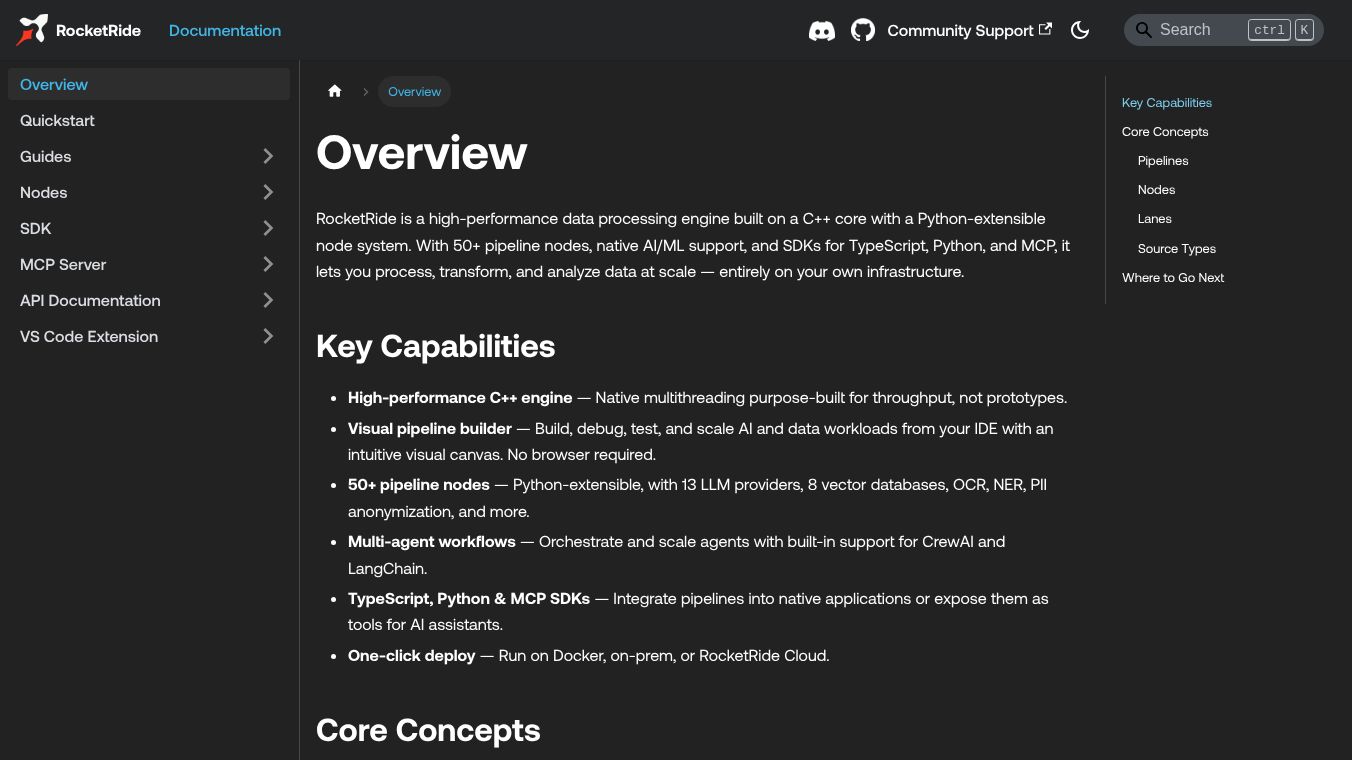
Task: Expand API Documentation in sidebar
Action: click(268, 300)
